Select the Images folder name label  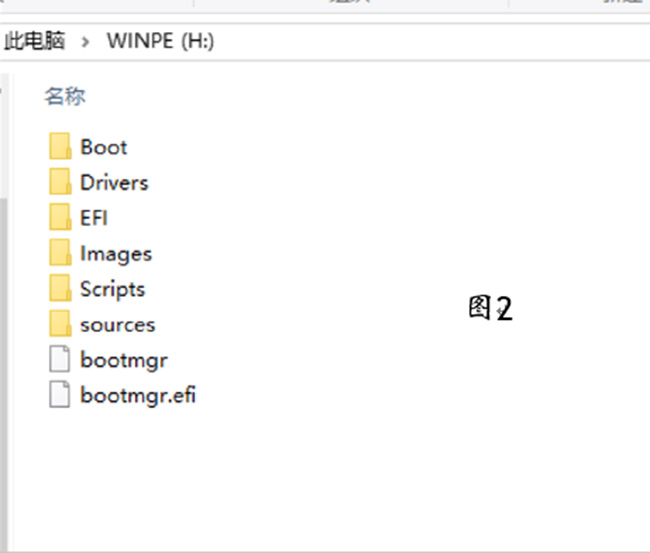(116, 254)
